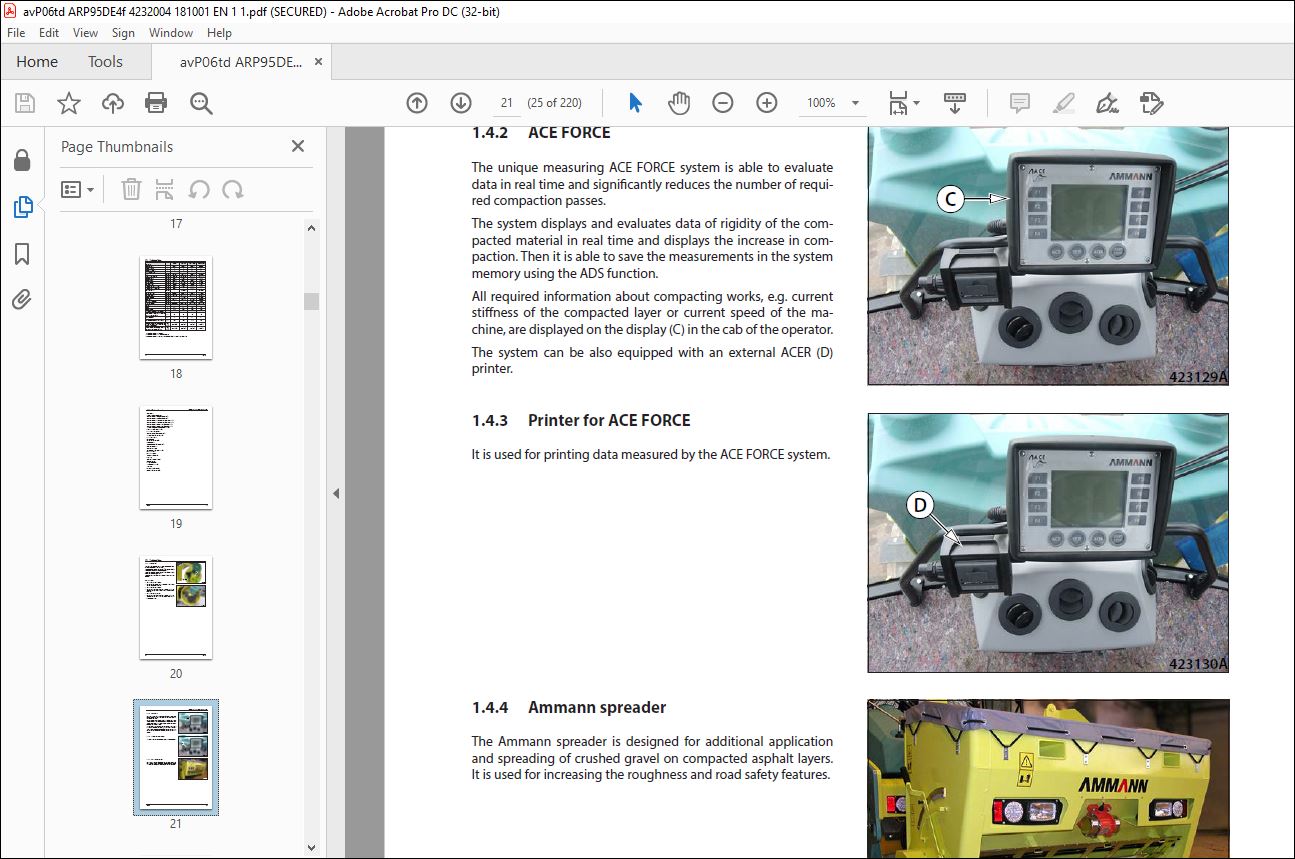Click the page count (25 of 220) text

(555, 103)
